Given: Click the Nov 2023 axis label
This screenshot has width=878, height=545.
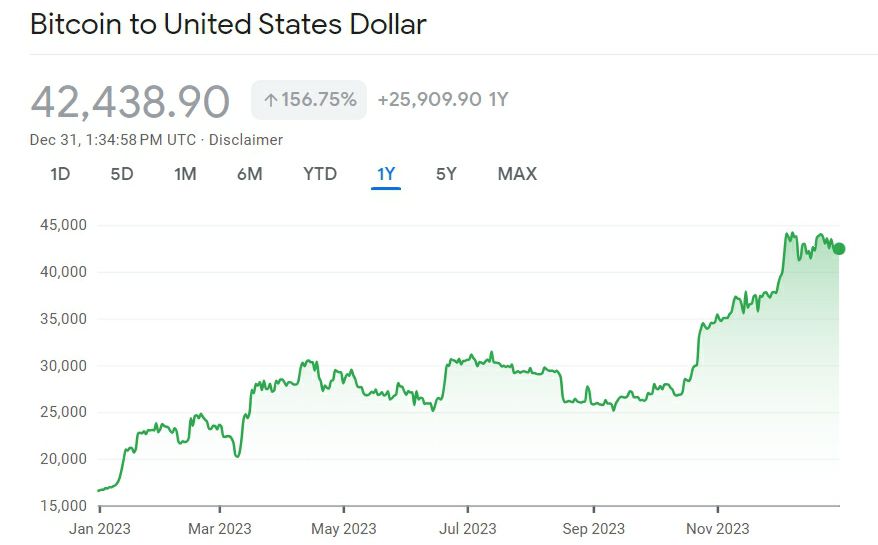Looking at the screenshot, I should [x=718, y=528].
